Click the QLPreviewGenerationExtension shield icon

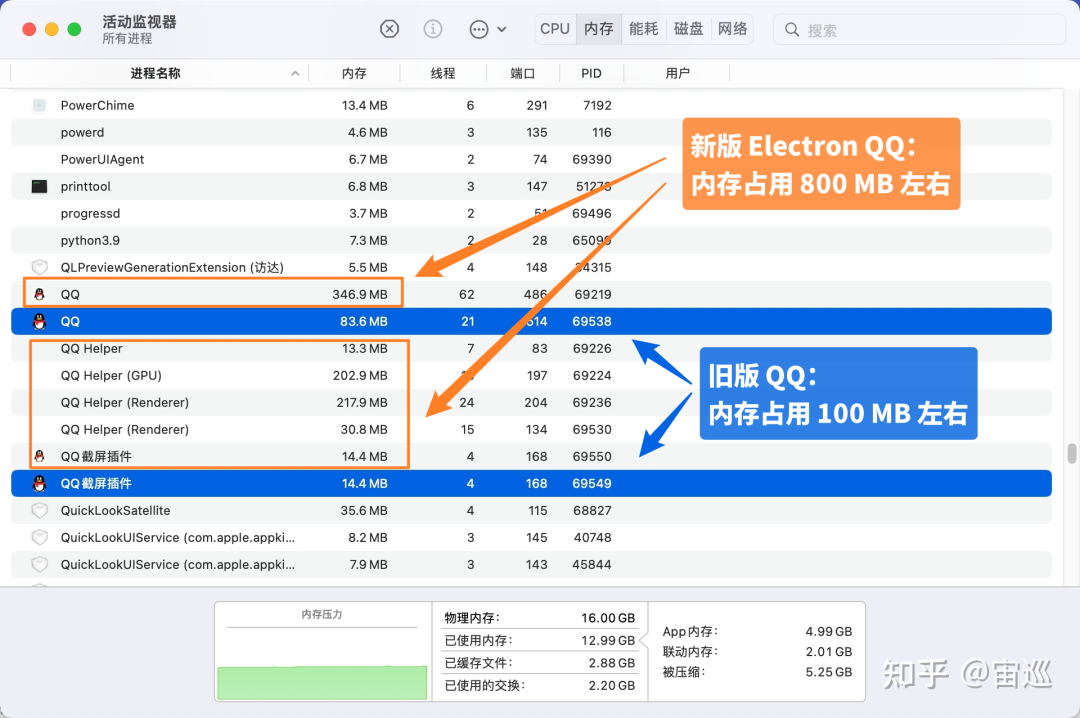40,267
